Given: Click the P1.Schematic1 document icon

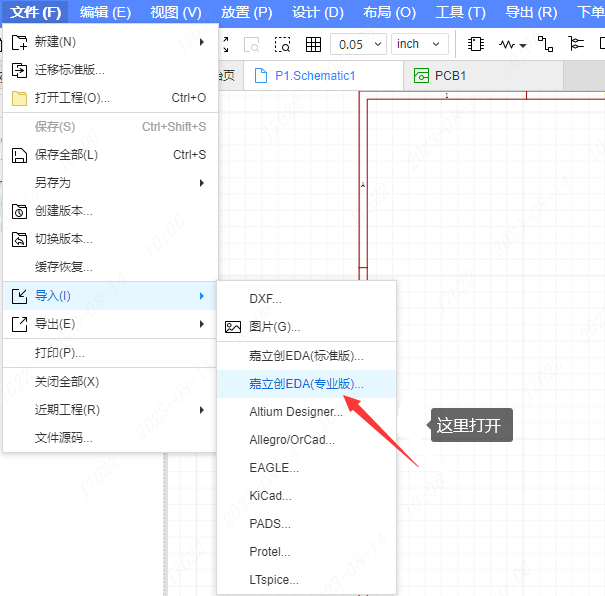Looking at the screenshot, I should tap(261, 76).
